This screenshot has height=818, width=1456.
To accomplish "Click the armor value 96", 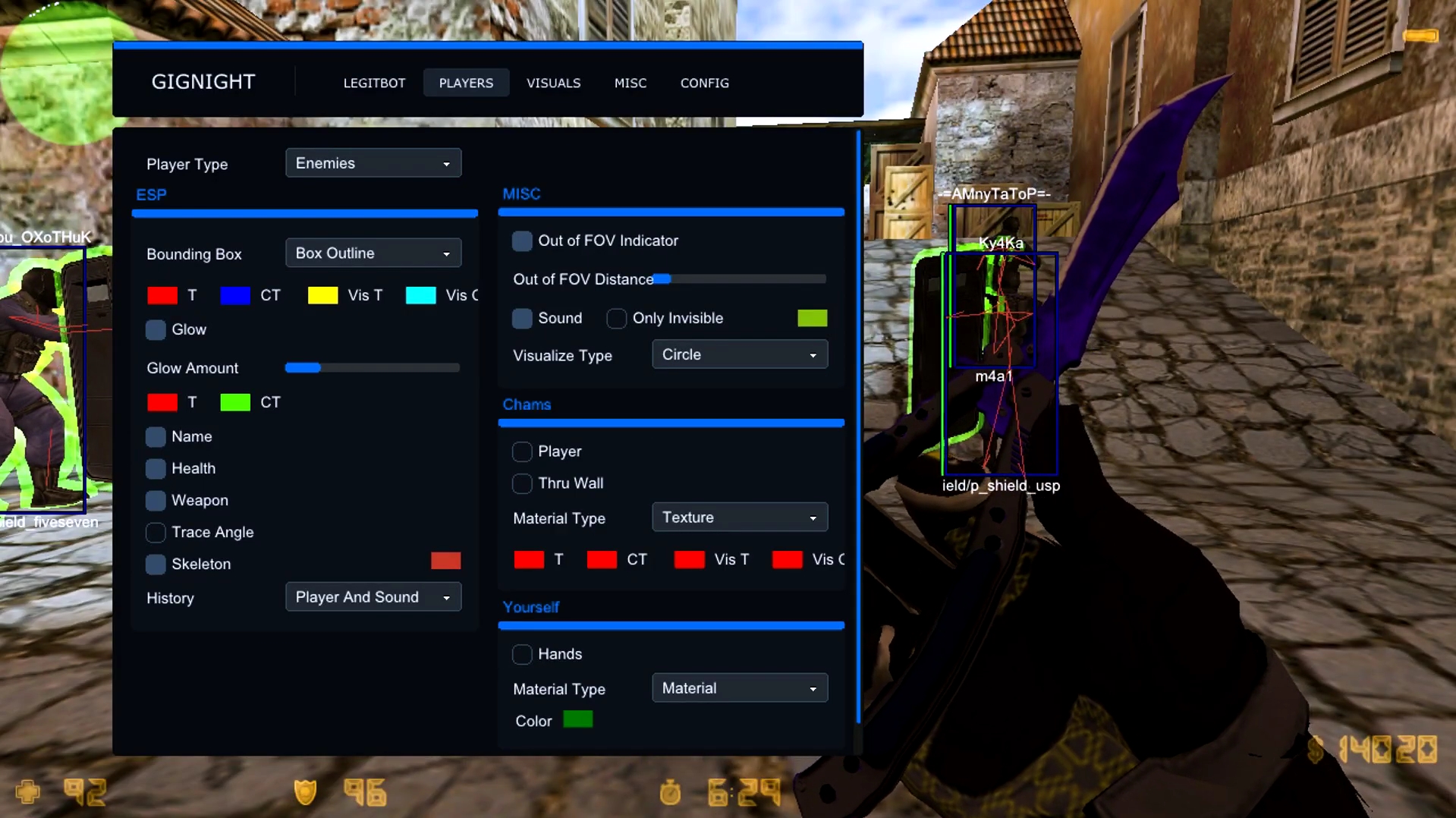I will tap(366, 793).
